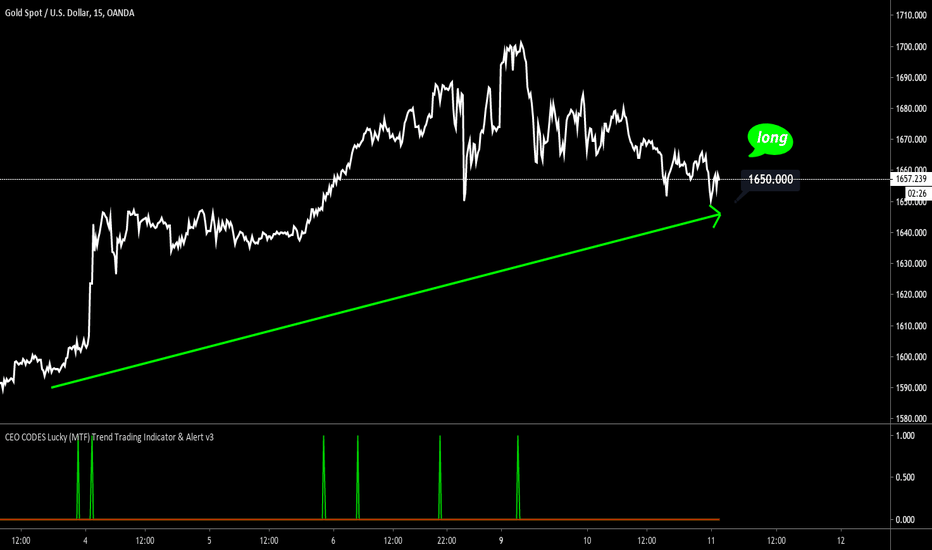Image resolution: width=932 pixels, height=550 pixels.
Task: Click the indicator scale value 1.000
Action: 905,436
